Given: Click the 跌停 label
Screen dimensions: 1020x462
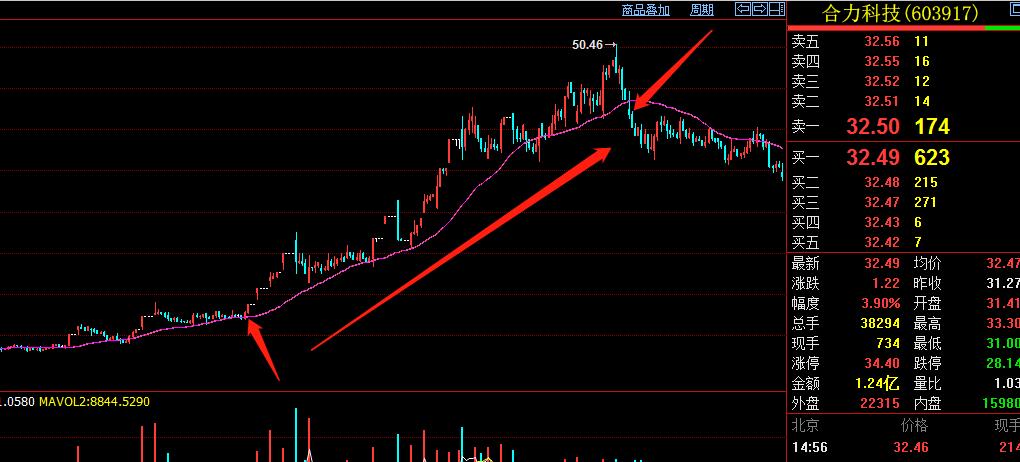Looking at the screenshot, I should tap(927, 363).
